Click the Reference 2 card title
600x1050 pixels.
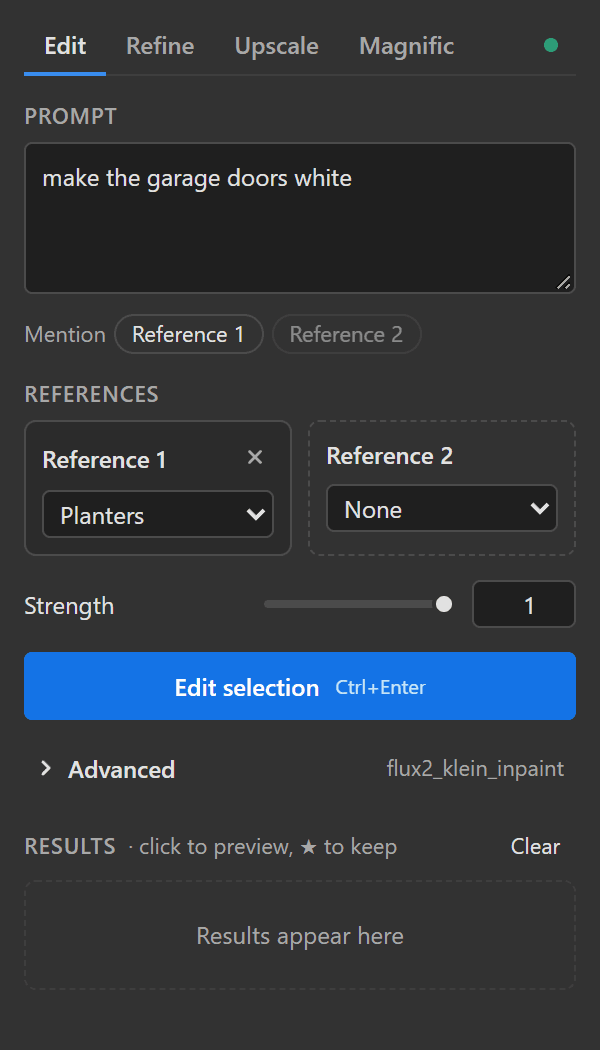click(x=390, y=456)
